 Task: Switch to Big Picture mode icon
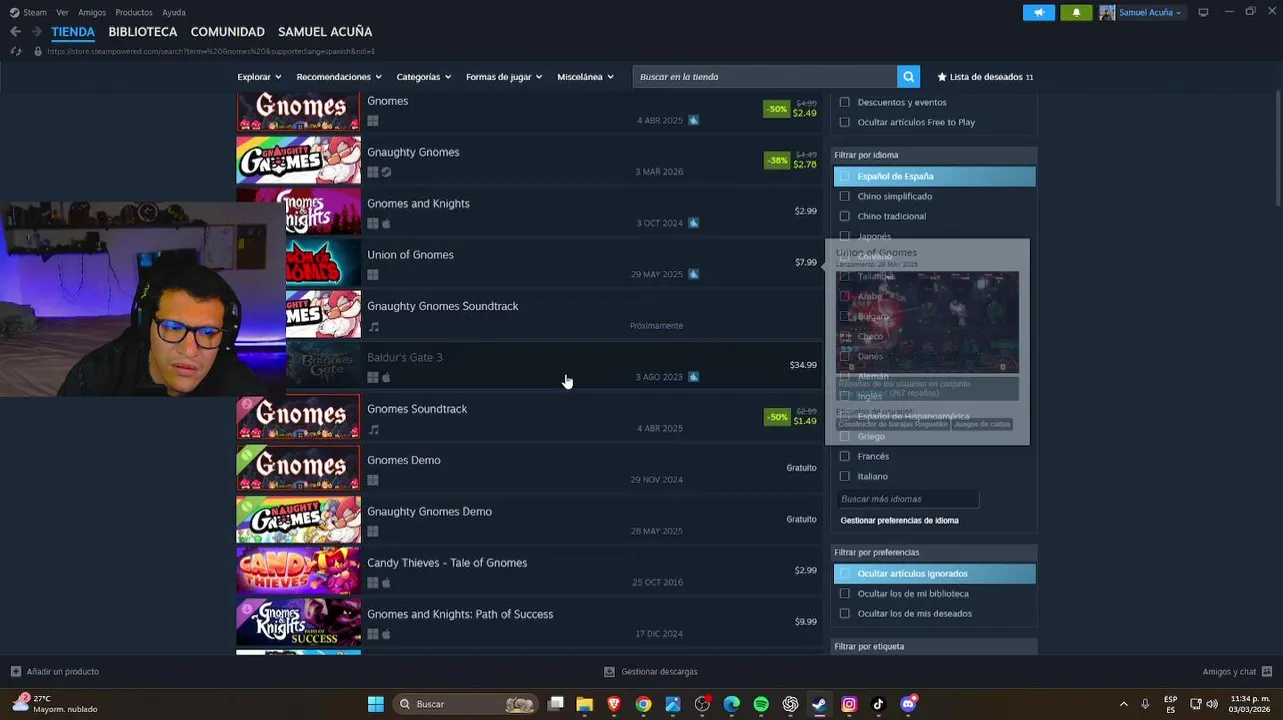tap(1203, 12)
